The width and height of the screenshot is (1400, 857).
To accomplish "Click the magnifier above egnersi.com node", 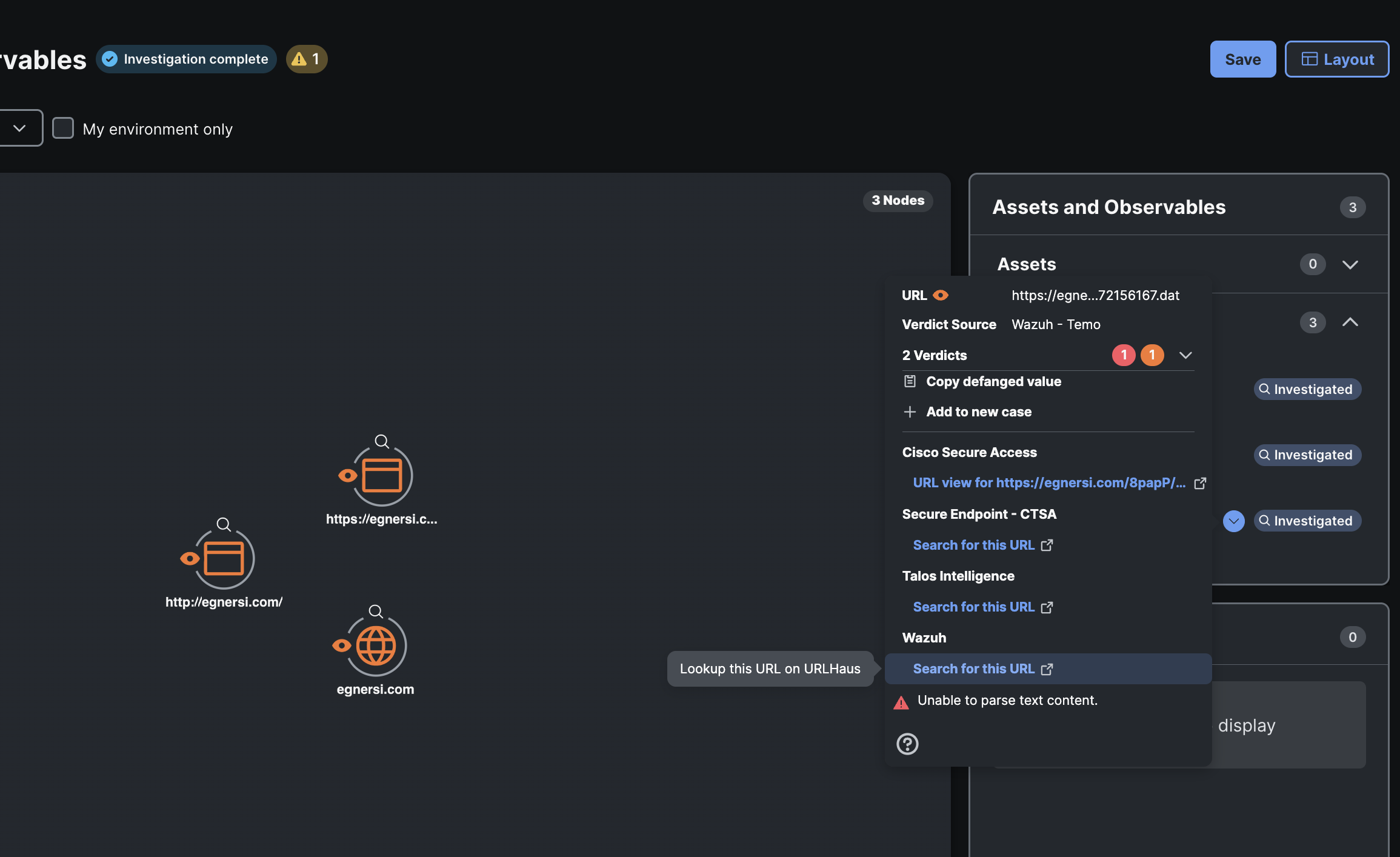I will click(376, 611).
